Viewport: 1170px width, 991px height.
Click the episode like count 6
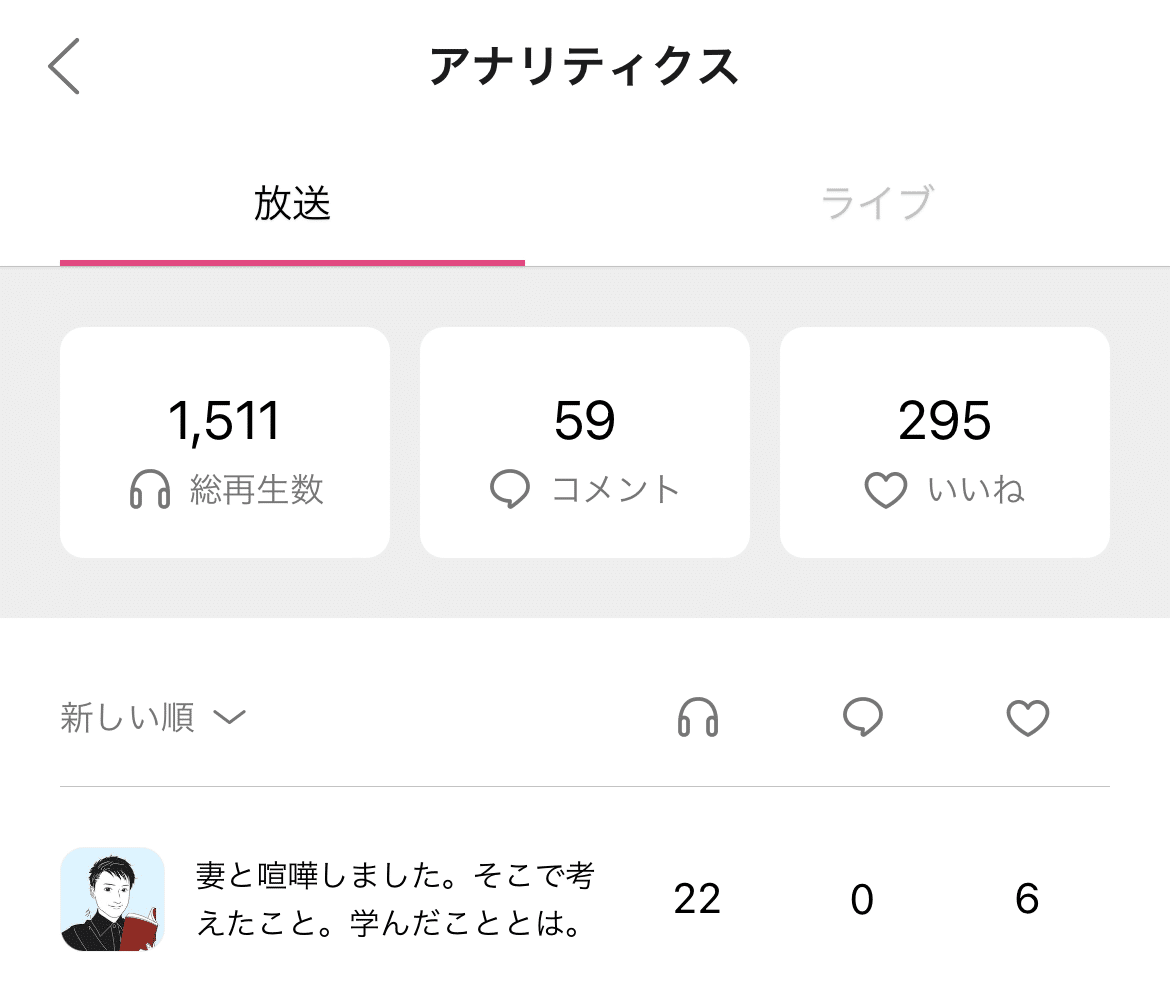click(x=1027, y=900)
